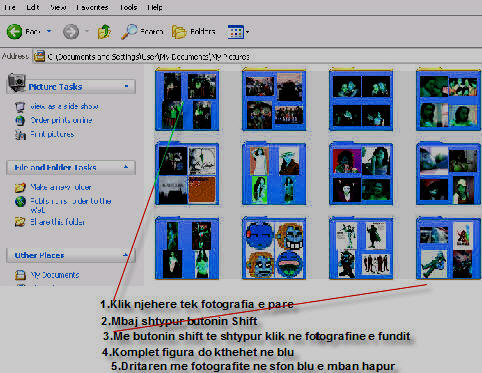This screenshot has height=373, width=482.
Task: Click the Share this folder icon
Action: (x=20, y=222)
